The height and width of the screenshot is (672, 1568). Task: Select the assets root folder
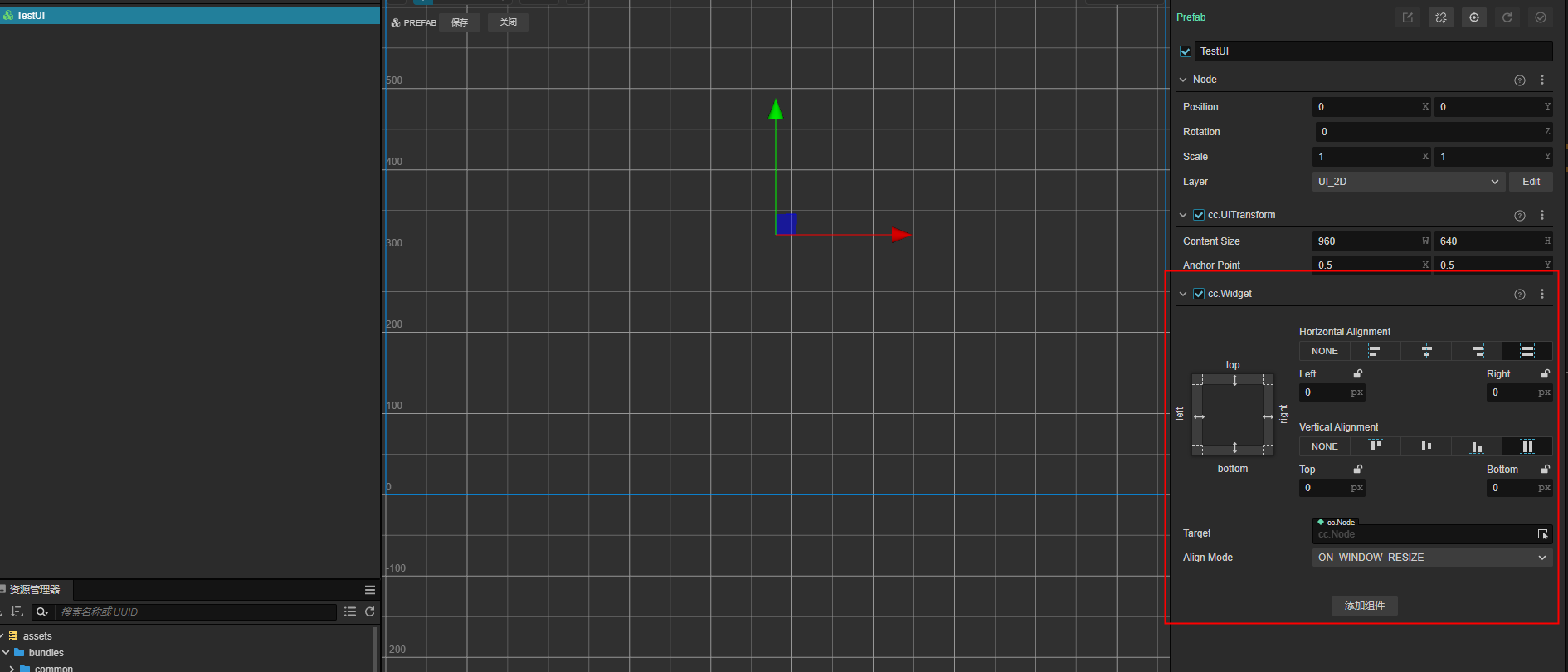click(37, 636)
